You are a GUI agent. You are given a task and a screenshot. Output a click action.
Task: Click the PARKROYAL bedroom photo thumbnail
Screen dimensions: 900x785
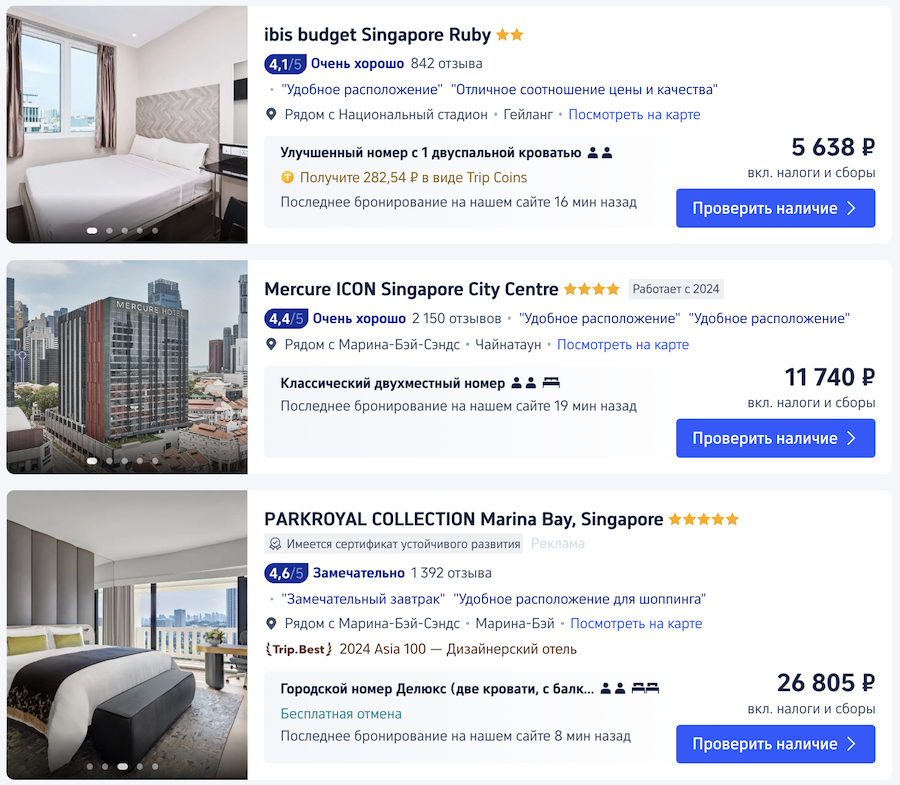click(x=127, y=635)
